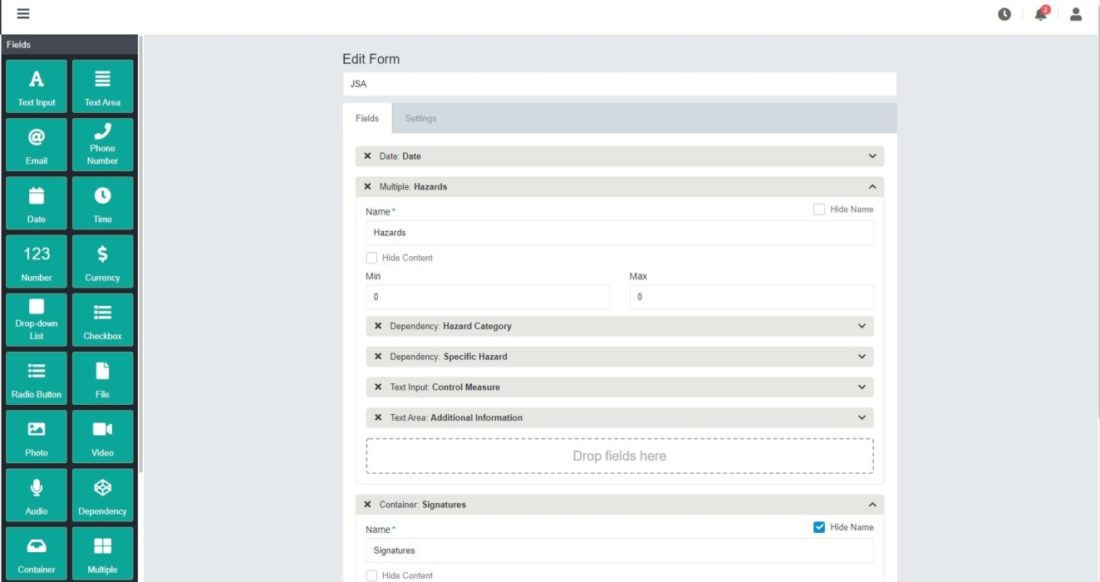This screenshot has height=582, width=1100.
Task: Select the Video field tile
Action: click(102, 437)
